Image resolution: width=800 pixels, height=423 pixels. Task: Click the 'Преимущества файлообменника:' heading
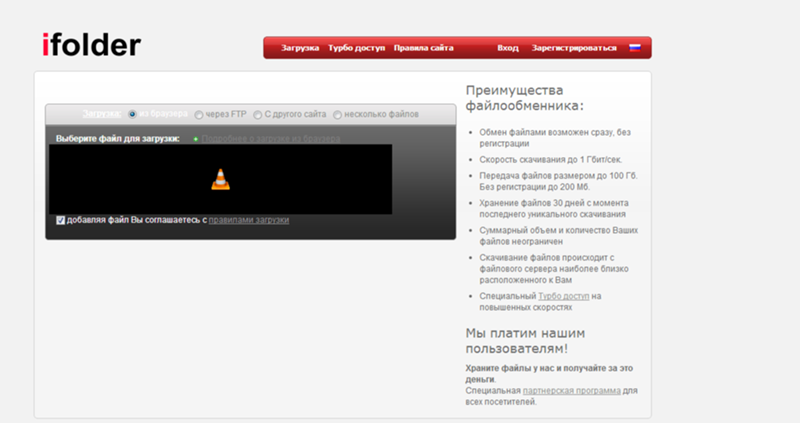pos(524,98)
